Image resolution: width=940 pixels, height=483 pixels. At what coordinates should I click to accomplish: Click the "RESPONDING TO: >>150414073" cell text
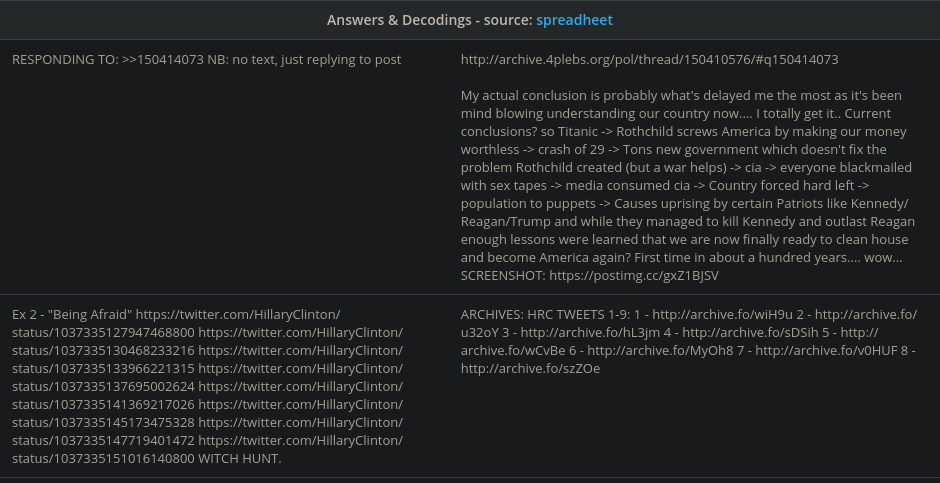(x=206, y=60)
